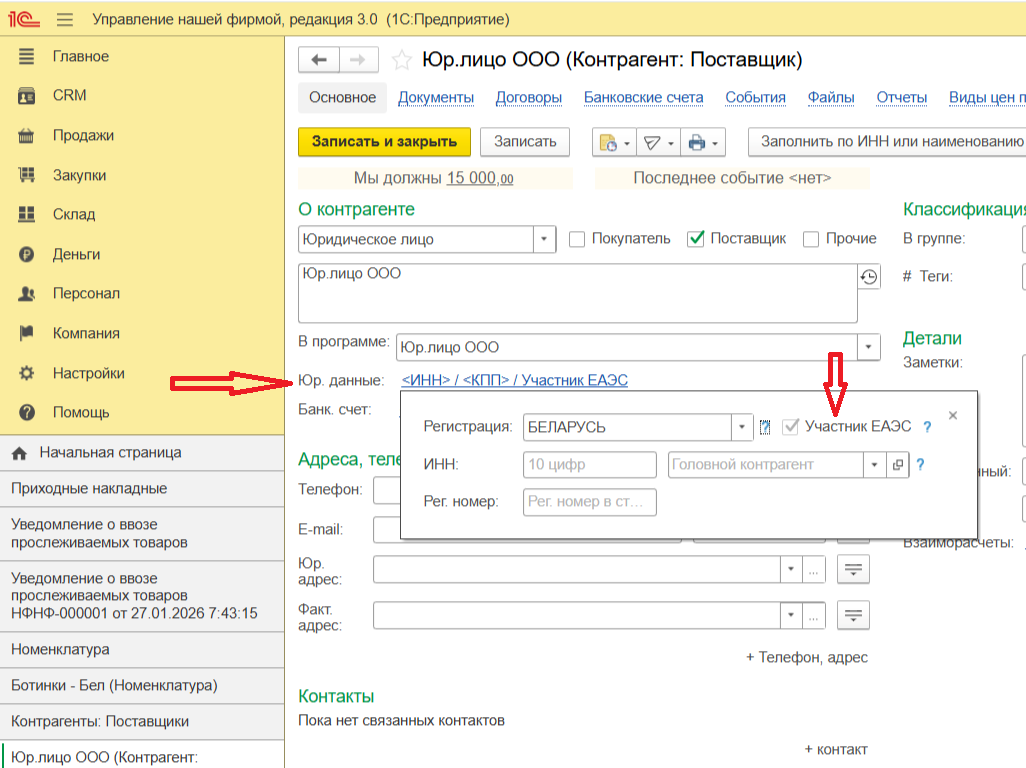Open the Главное section
The height and width of the screenshot is (768, 1026).
(x=81, y=56)
